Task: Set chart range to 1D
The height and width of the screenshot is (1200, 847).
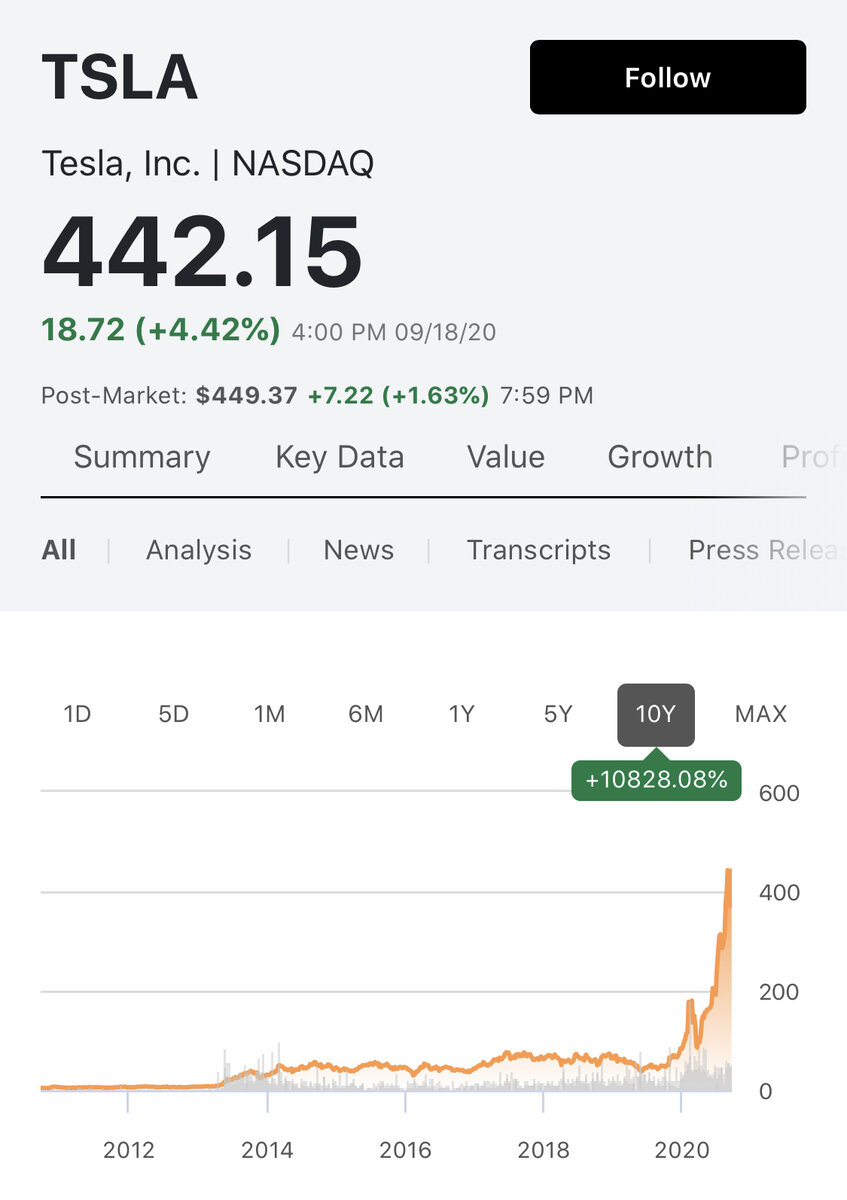Action: tap(77, 714)
